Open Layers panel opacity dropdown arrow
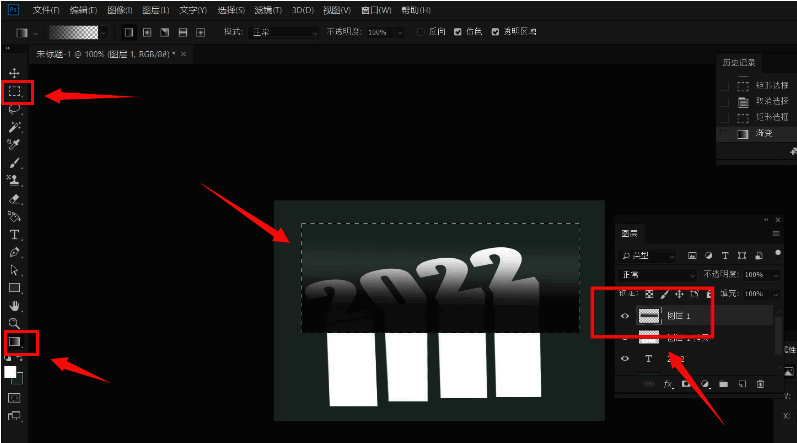Image resolution: width=797 pixels, height=443 pixels. click(776, 275)
